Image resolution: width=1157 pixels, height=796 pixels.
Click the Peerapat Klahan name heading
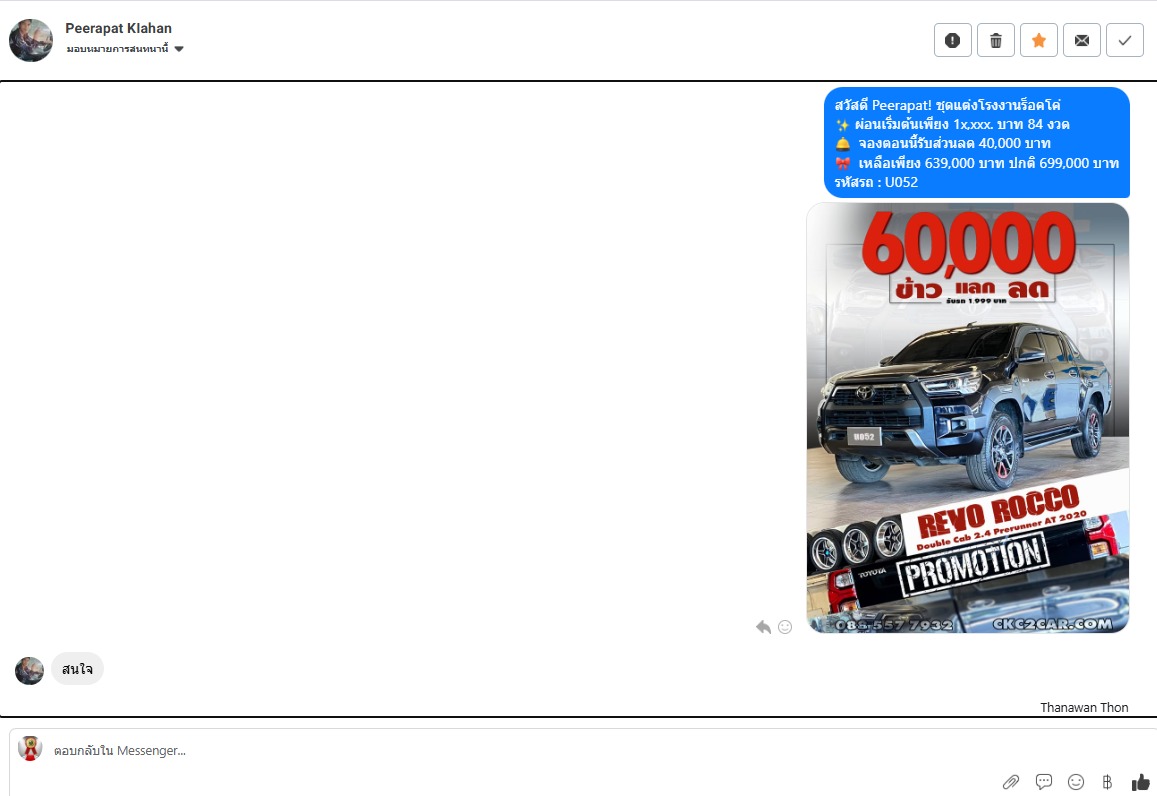click(x=118, y=28)
